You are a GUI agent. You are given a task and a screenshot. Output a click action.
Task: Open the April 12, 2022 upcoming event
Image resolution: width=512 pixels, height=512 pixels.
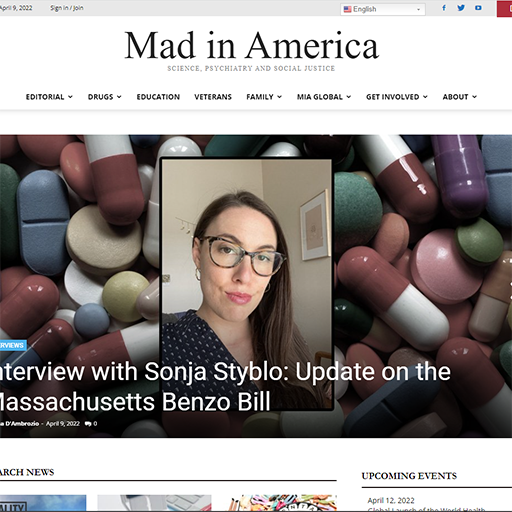[391, 500]
